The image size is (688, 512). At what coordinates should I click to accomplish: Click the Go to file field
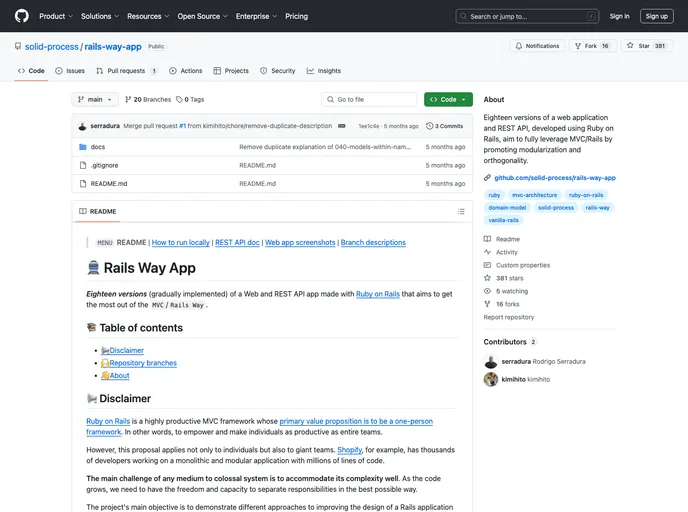(x=370, y=100)
